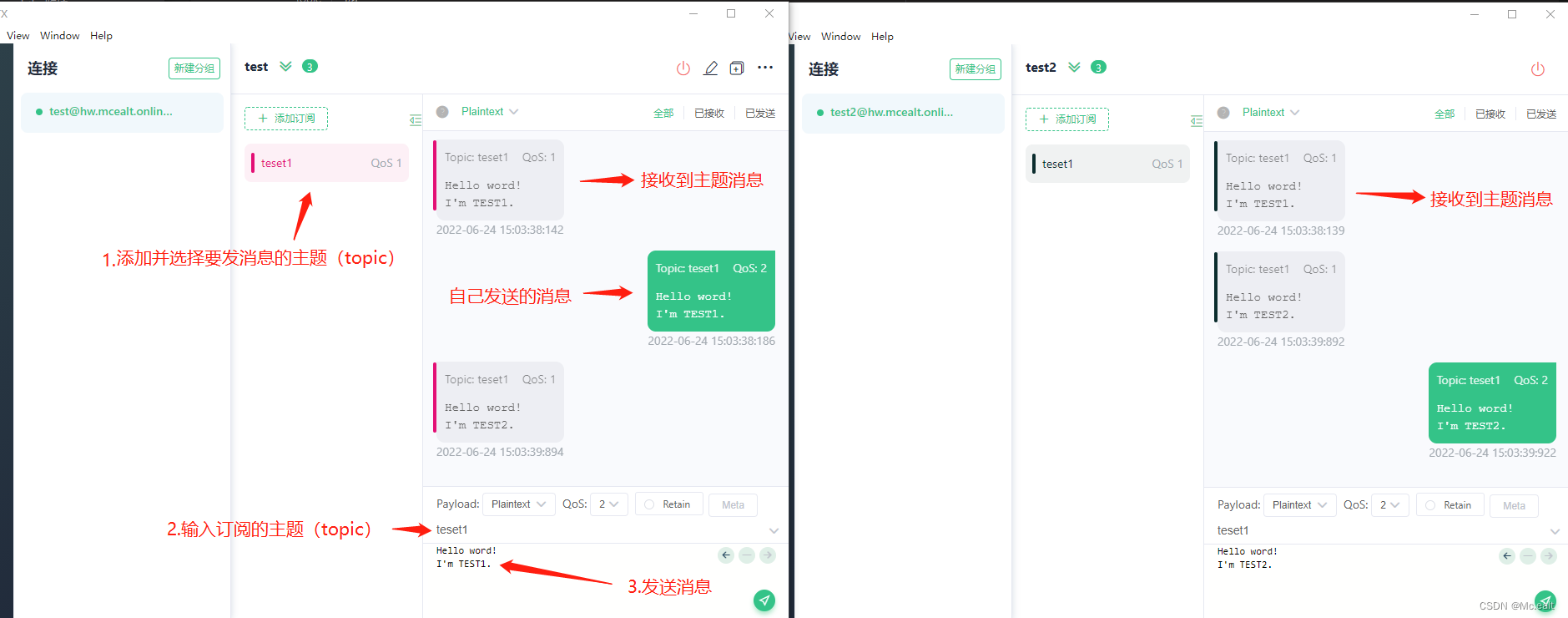Click 新建分组 new group button in left window
This screenshot has height=618, width=1568.
(194, 68)
